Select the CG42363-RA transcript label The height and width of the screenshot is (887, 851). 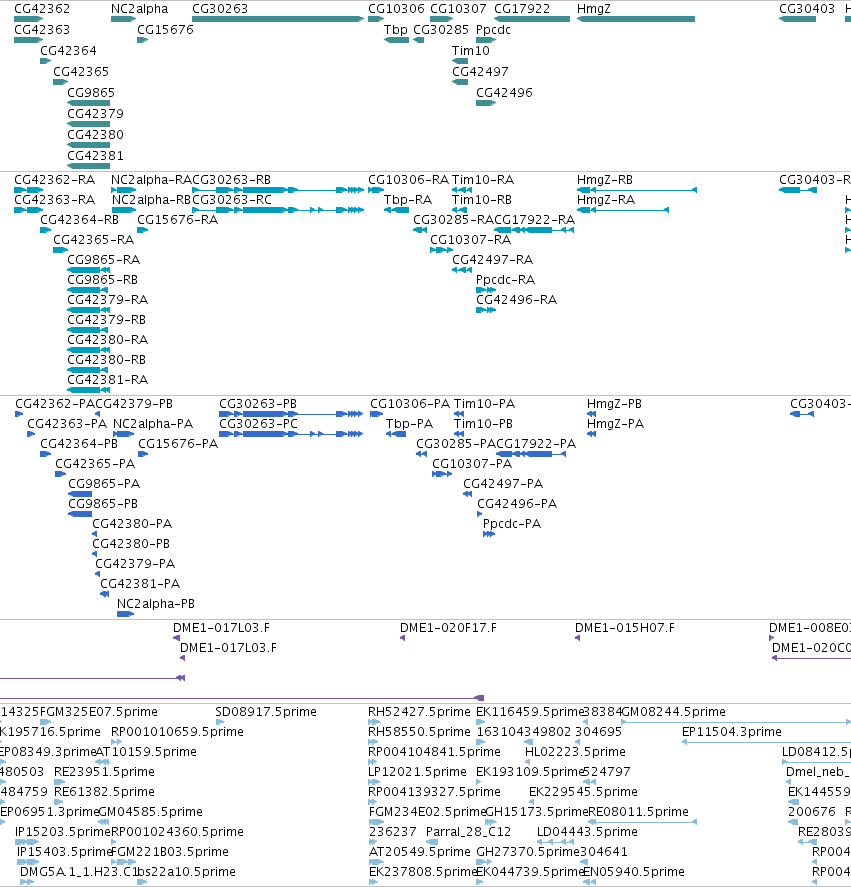[54, 200]
